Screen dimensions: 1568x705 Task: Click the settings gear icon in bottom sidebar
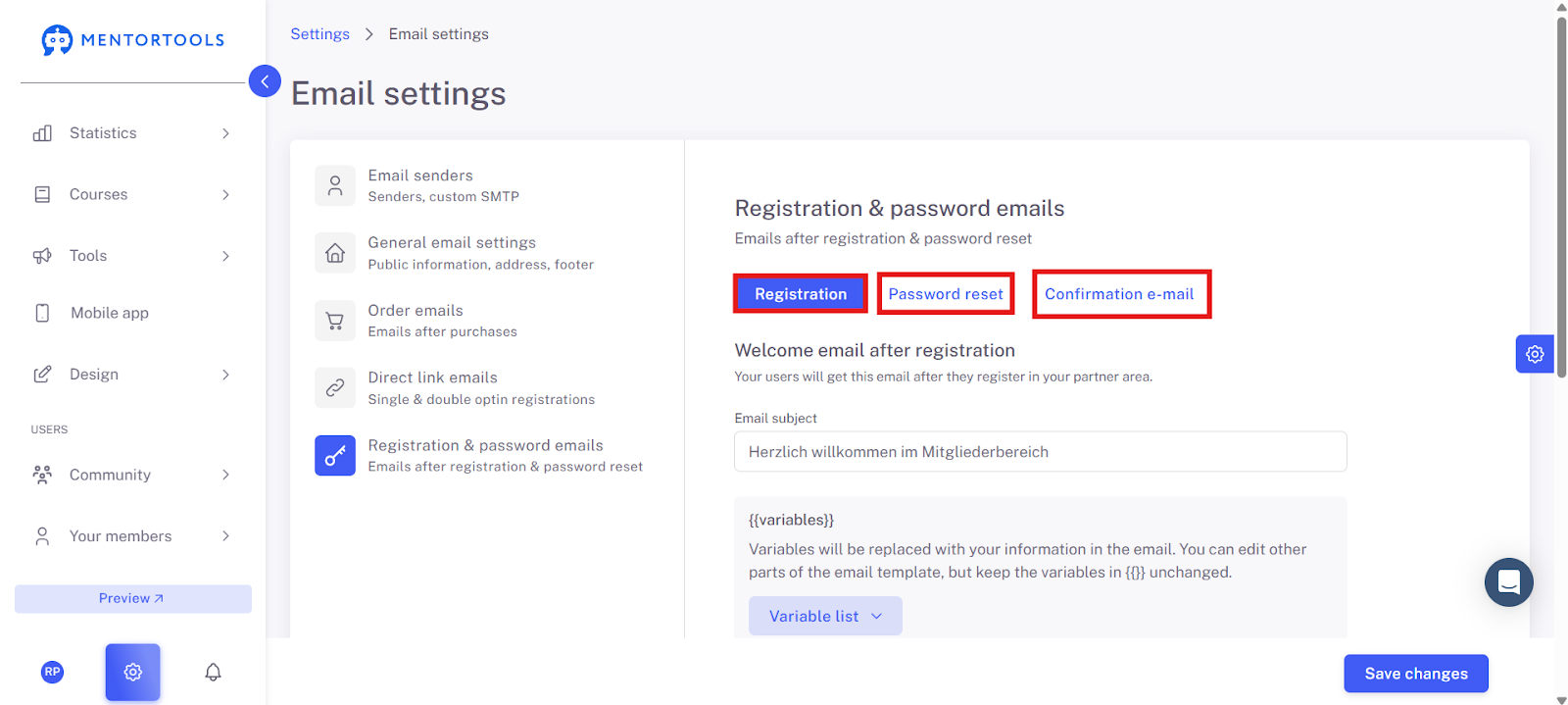coord(133,672)
